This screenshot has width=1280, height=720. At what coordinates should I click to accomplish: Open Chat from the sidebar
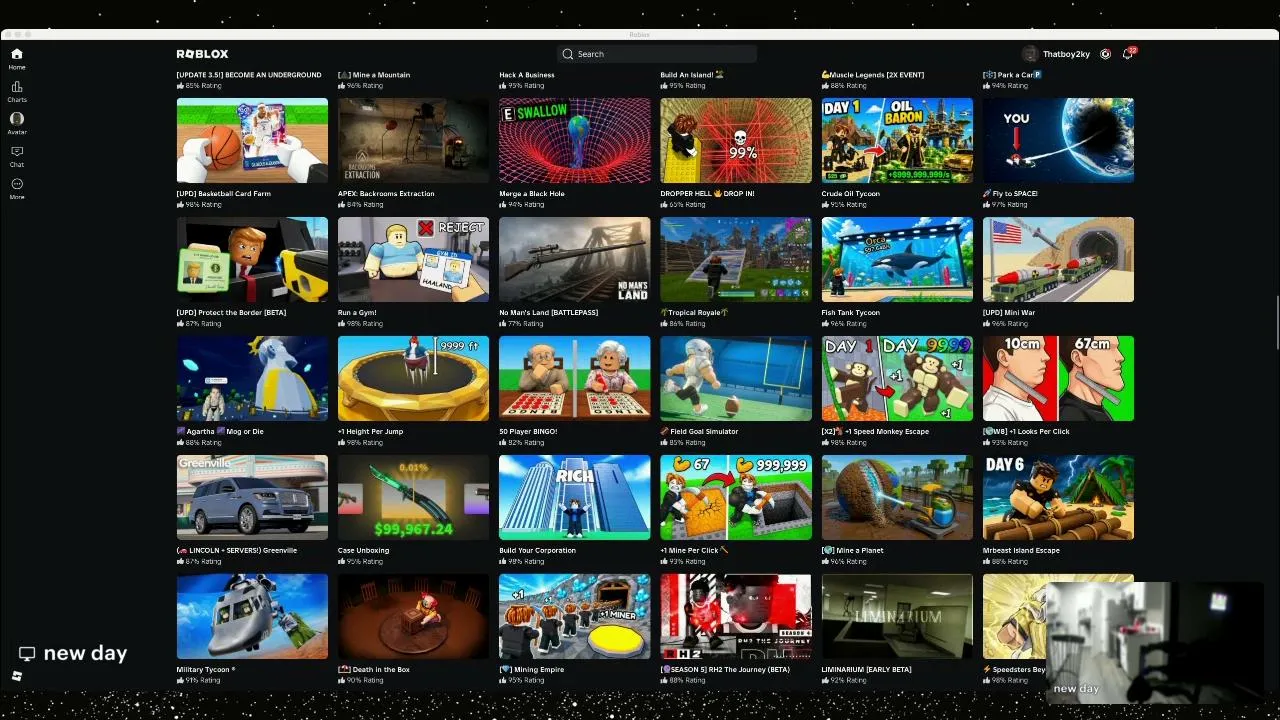click(x=17, y=156)
